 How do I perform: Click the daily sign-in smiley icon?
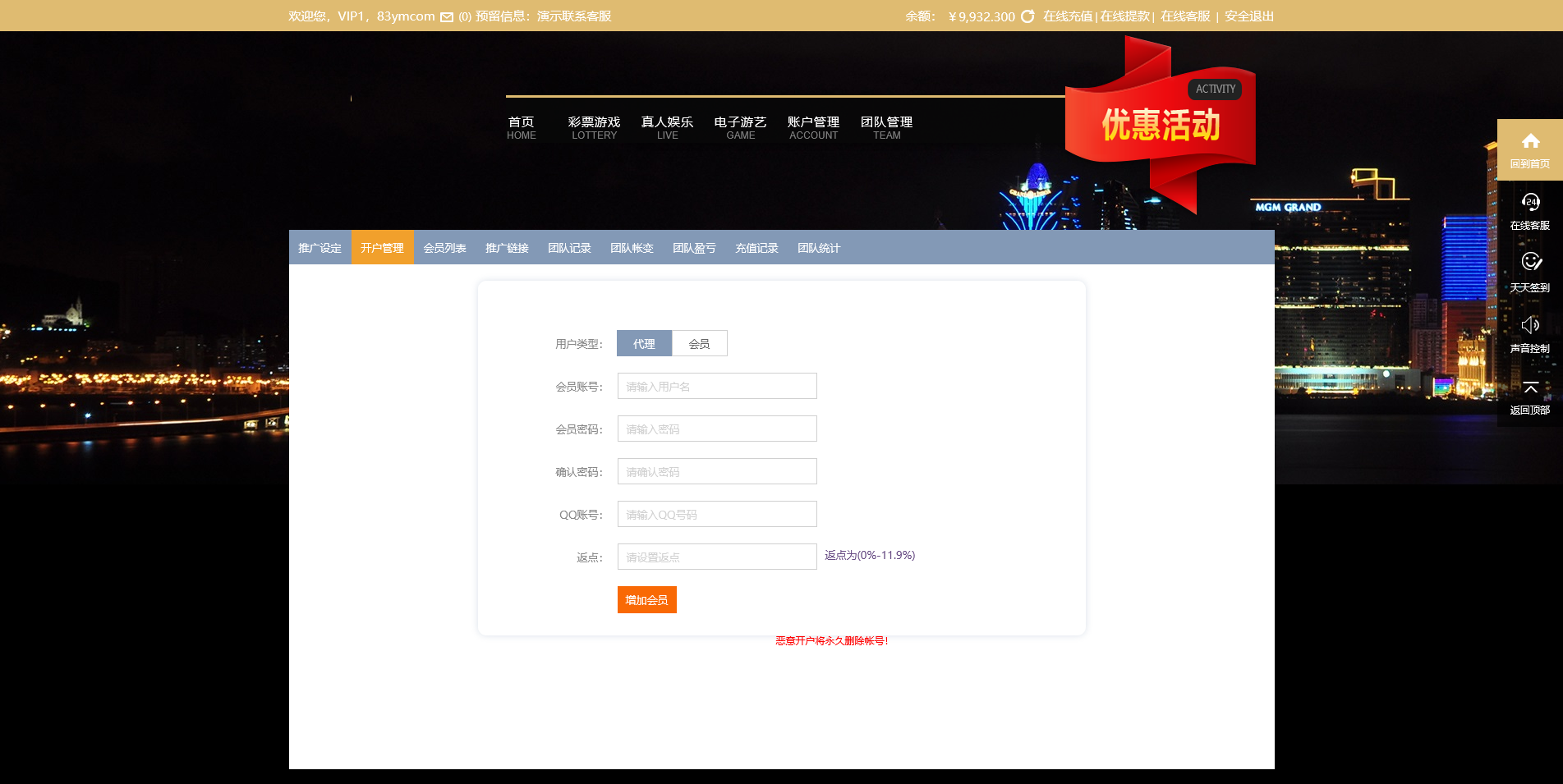1530,262
